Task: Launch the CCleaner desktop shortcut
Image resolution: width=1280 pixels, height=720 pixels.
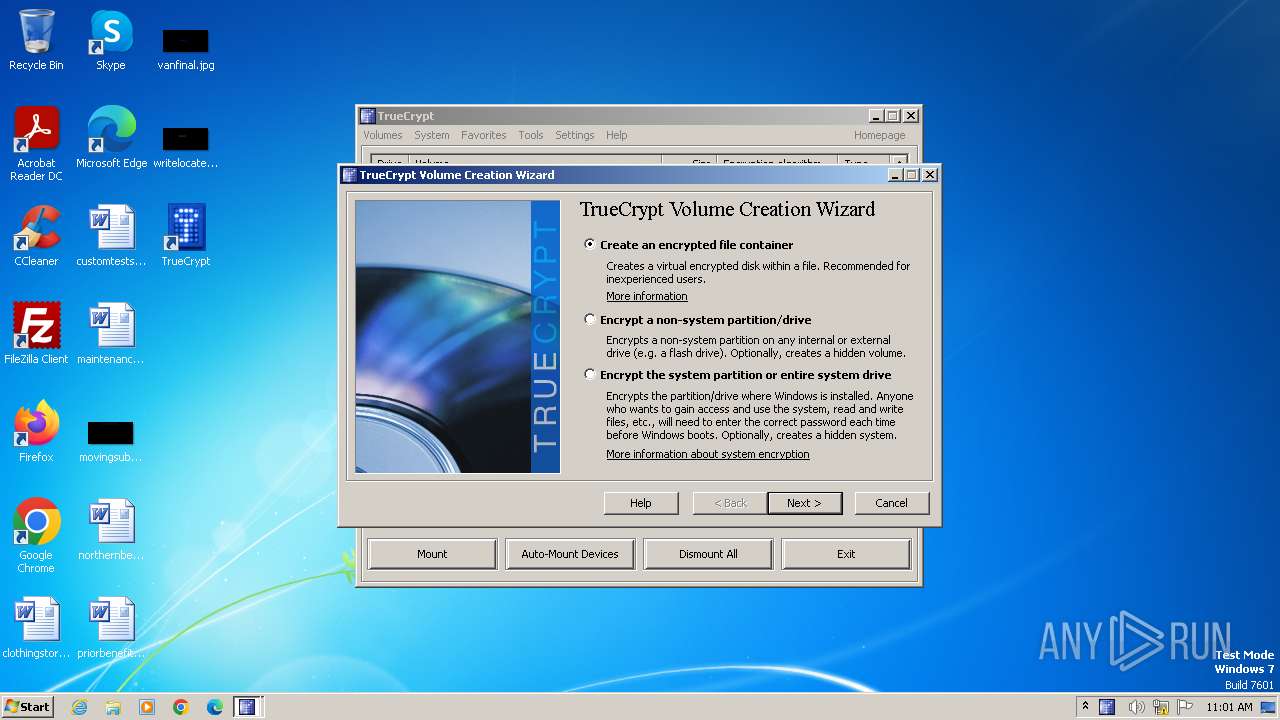Action: [x=36, y=236]
